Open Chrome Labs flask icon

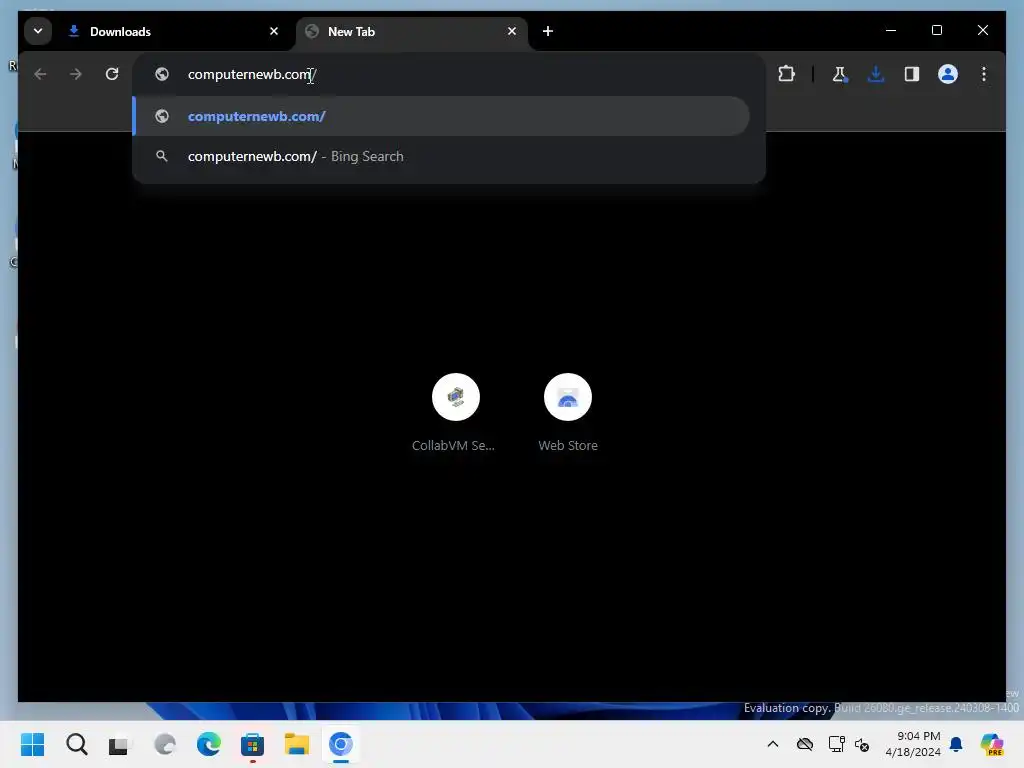pyautogui.click(x=840, y=74)
